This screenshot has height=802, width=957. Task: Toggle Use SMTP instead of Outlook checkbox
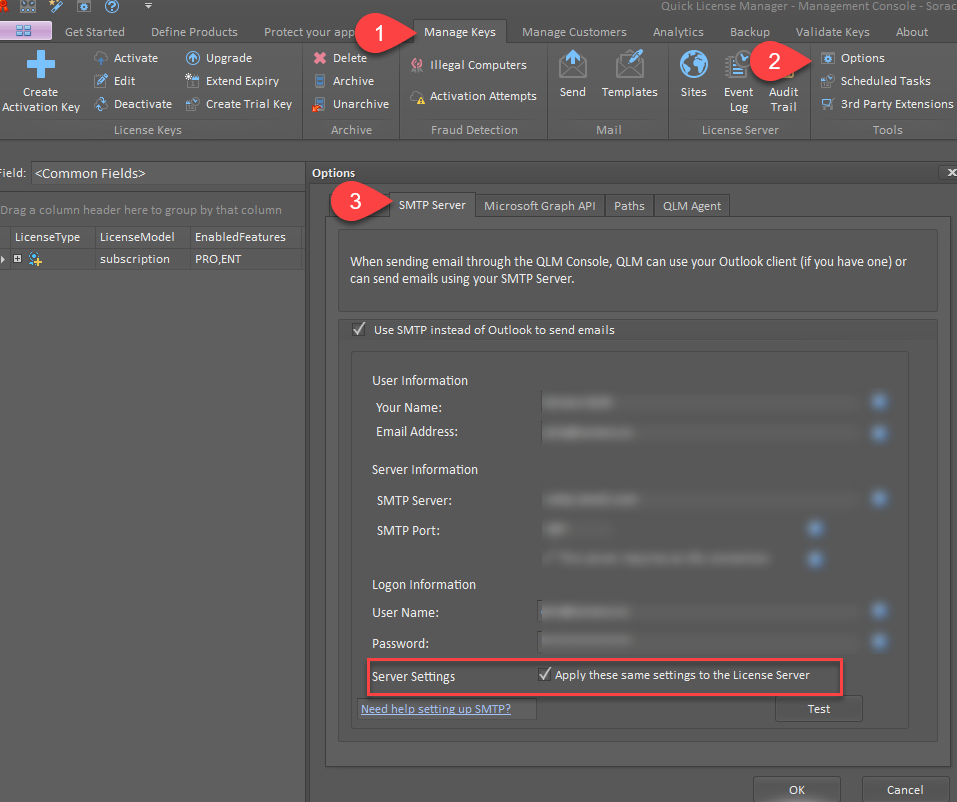[x=359, y=329]
